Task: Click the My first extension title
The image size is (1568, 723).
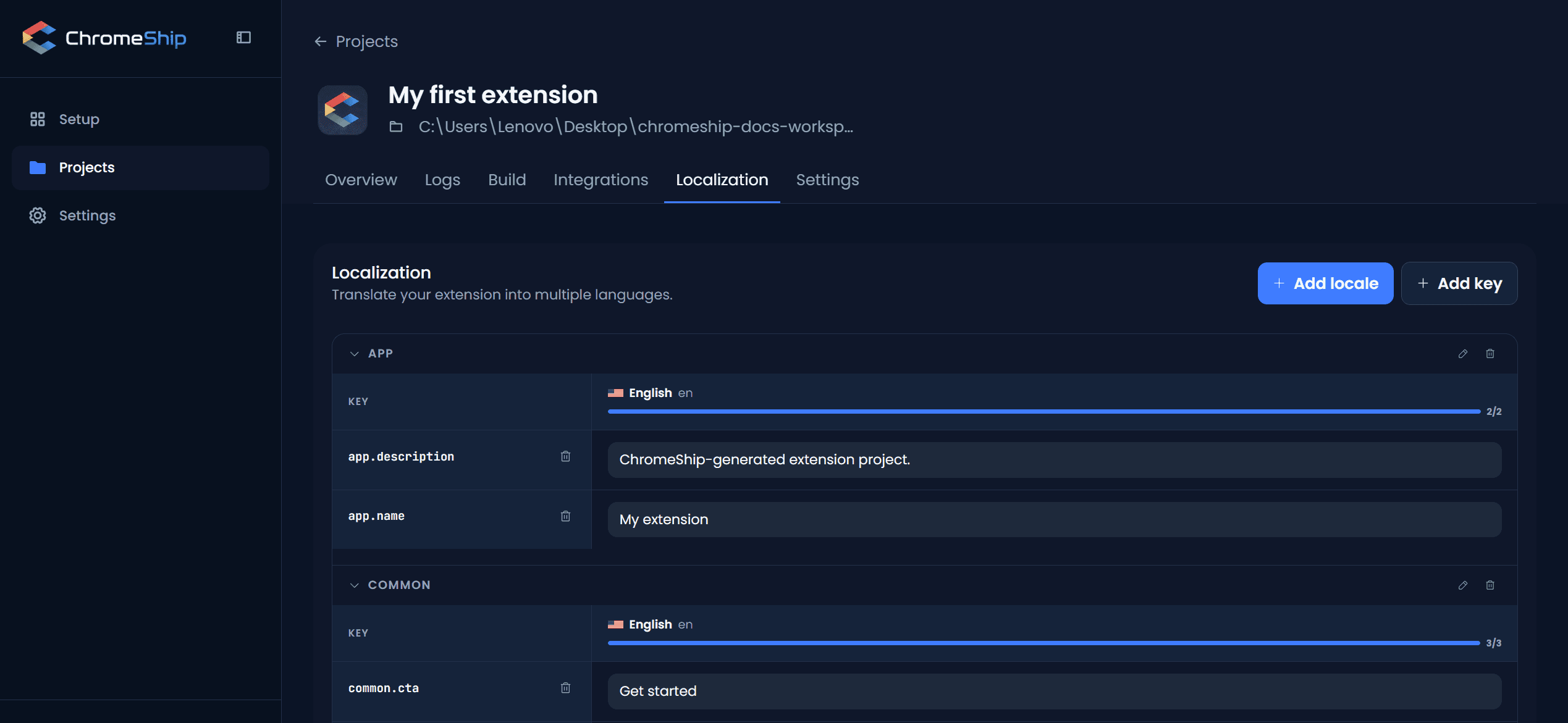Action: 493,95
